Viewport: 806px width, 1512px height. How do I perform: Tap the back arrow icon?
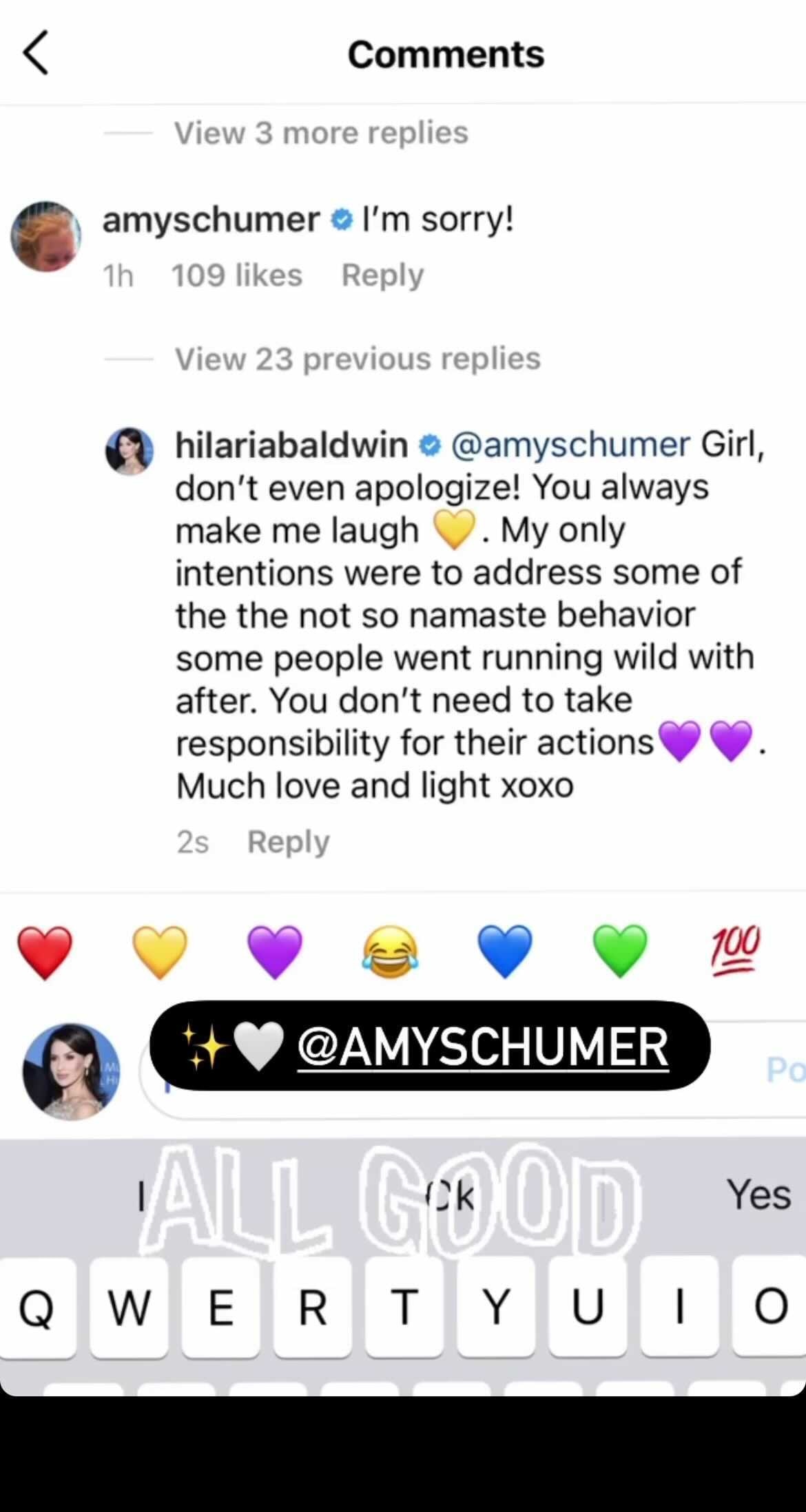(36, 53)
